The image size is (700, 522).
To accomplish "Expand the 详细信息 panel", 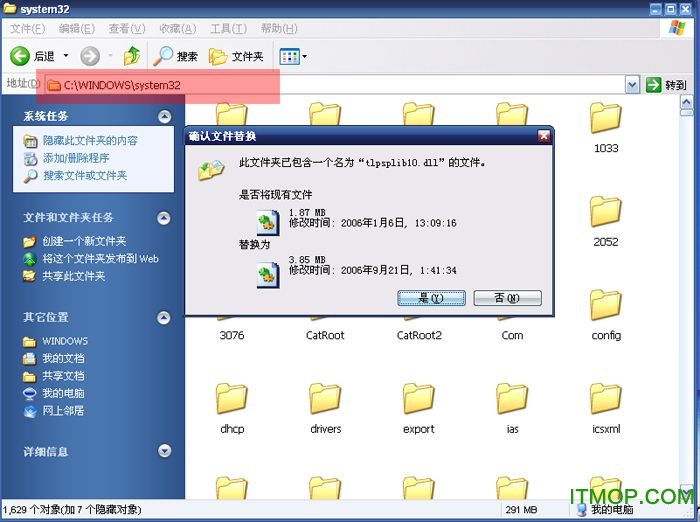I will point(164,451).
